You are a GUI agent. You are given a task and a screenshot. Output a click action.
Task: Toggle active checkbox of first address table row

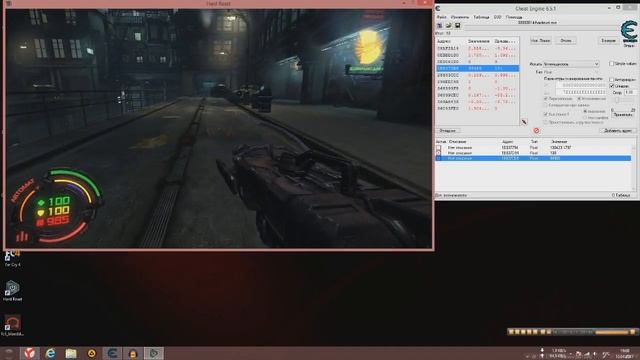coord(438,147)
